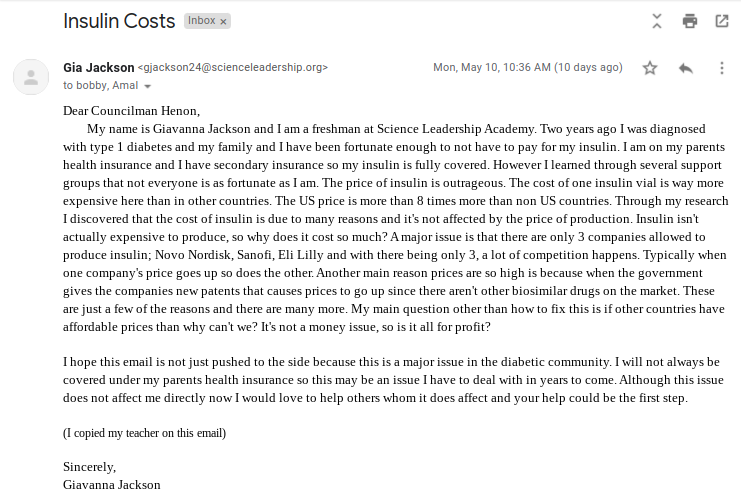Viewport: 741px width, 497px height.
Task: Click the "Sincerely," closing line
Action: point(89,466)
